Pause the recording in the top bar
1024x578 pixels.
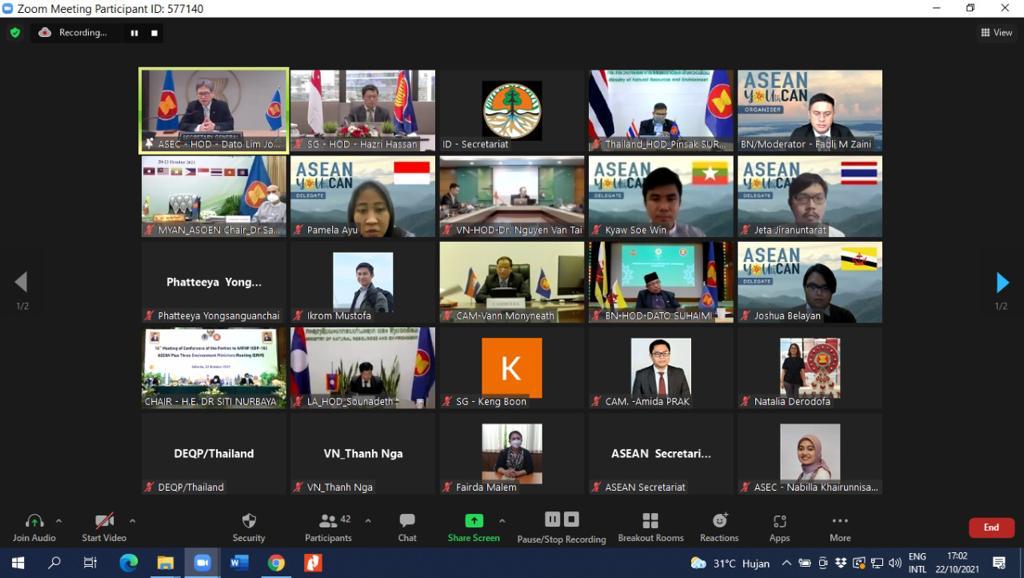pos(134,33)
